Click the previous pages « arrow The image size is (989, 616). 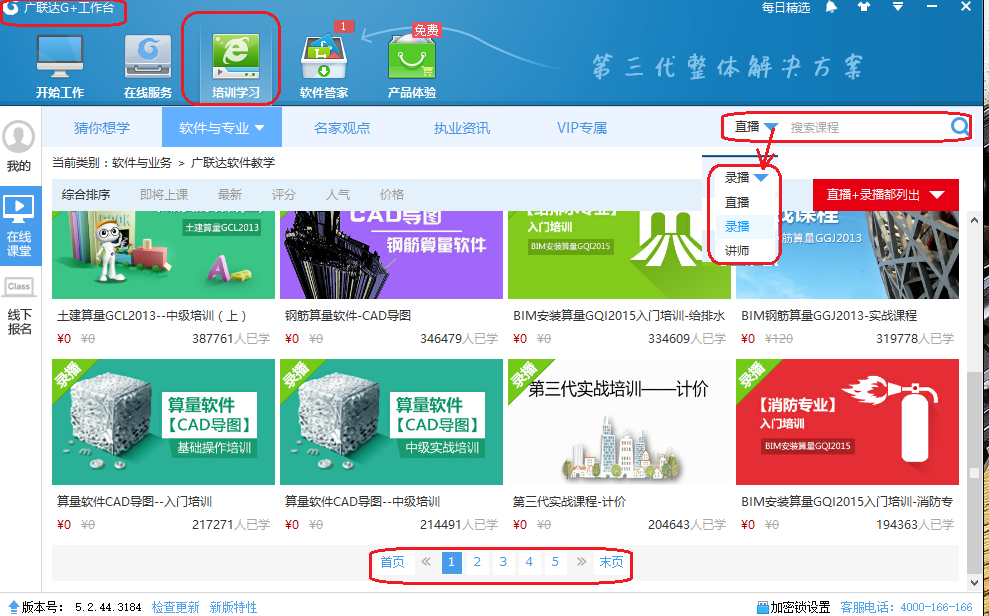[x=426, y=562]
